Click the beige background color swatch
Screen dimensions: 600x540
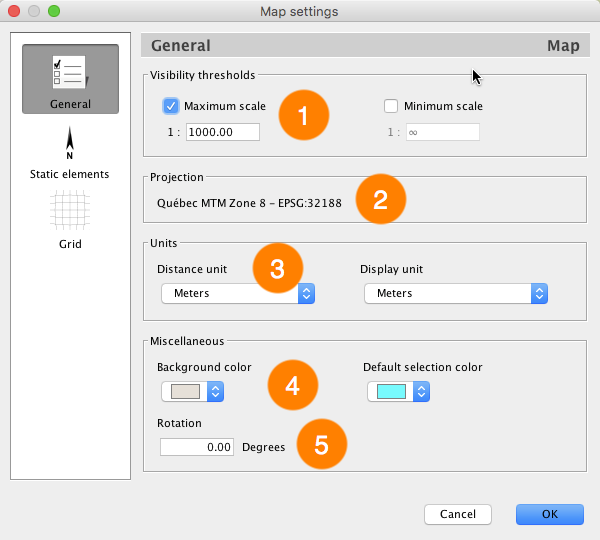click(x=185, y=392)
